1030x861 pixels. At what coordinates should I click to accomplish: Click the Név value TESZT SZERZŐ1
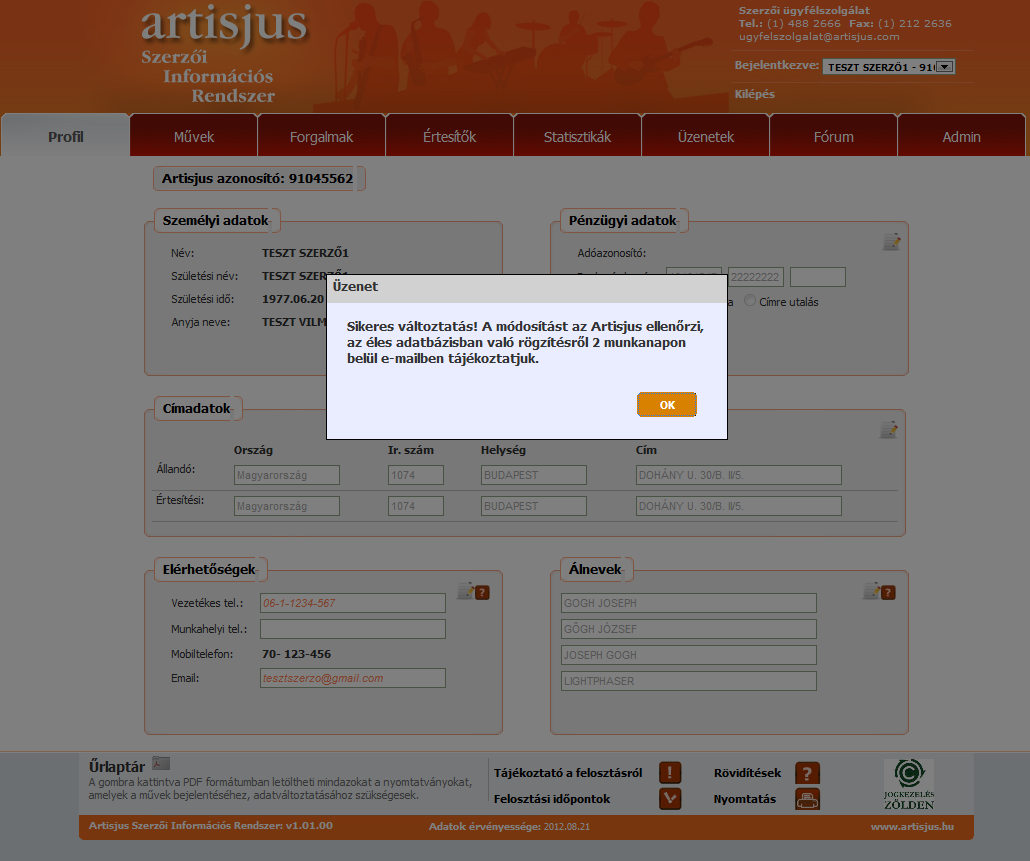tap(305, 253)
